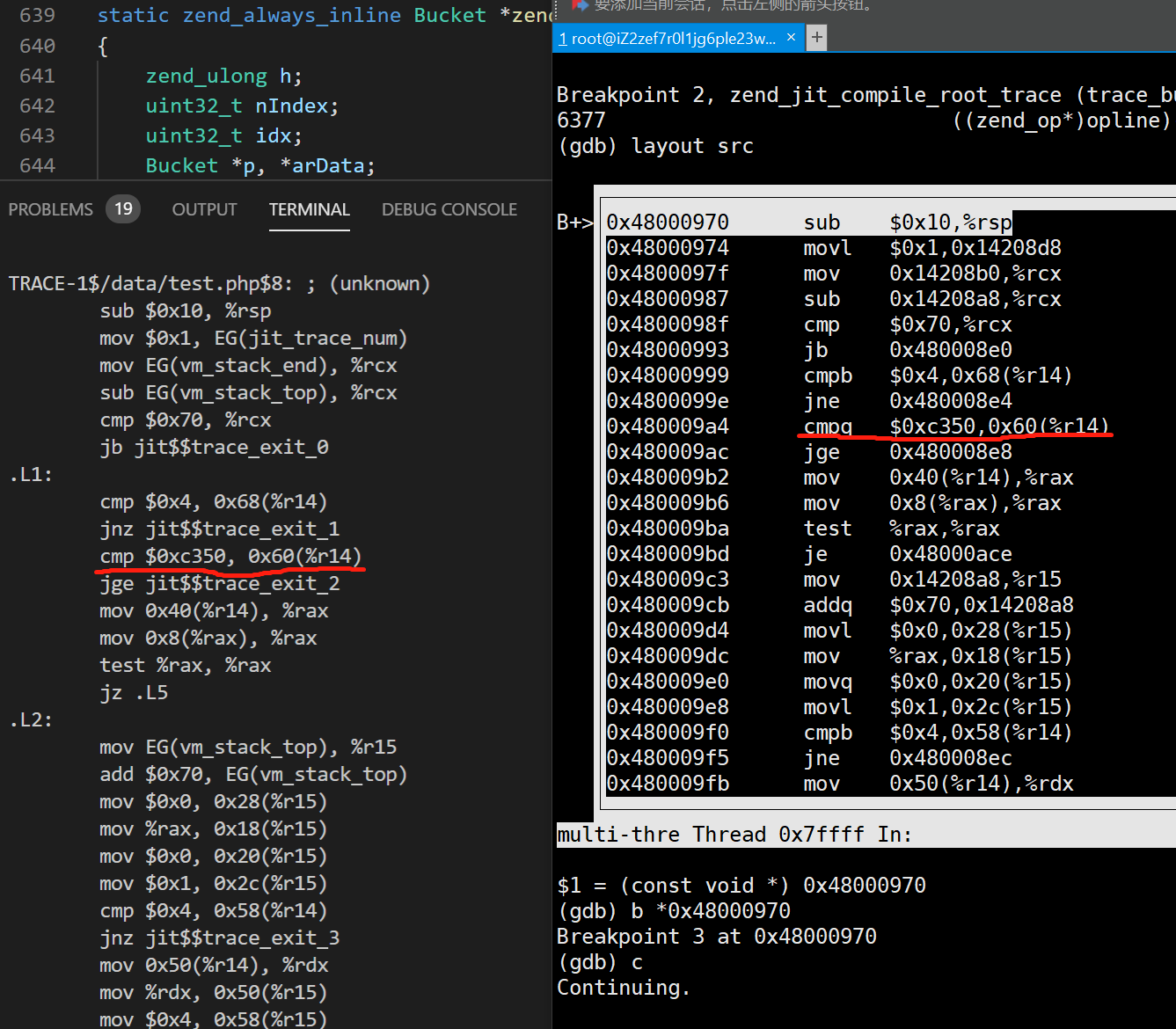Click 'mov $0x1, EG(jit_trace_num)' in terminal
The image size is (1176, 1029).
coord(253,338)
